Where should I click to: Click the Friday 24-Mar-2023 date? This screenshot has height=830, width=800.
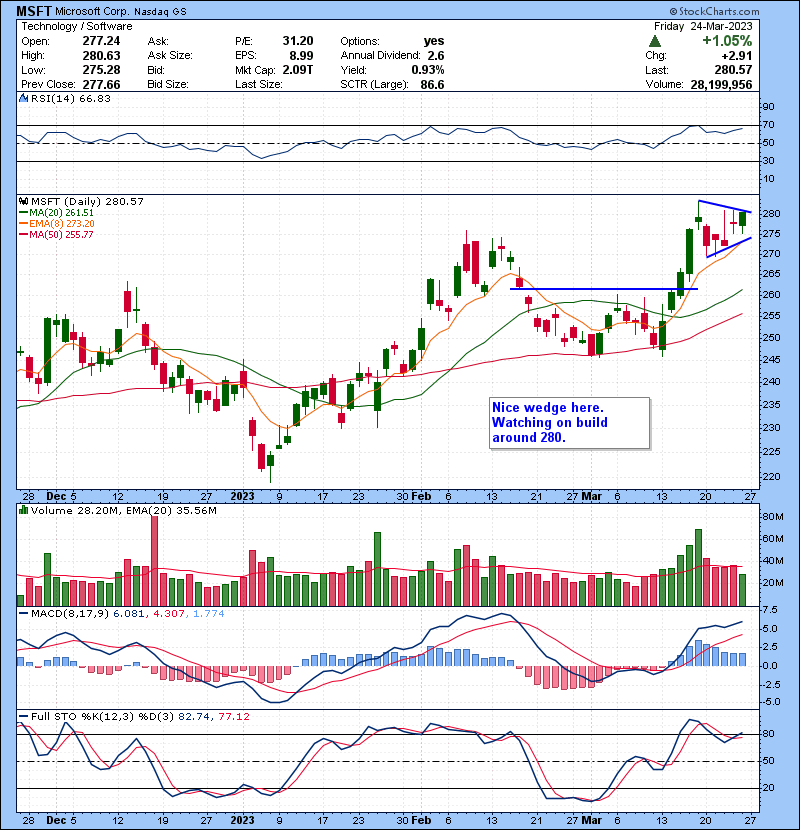click(703, 26)
